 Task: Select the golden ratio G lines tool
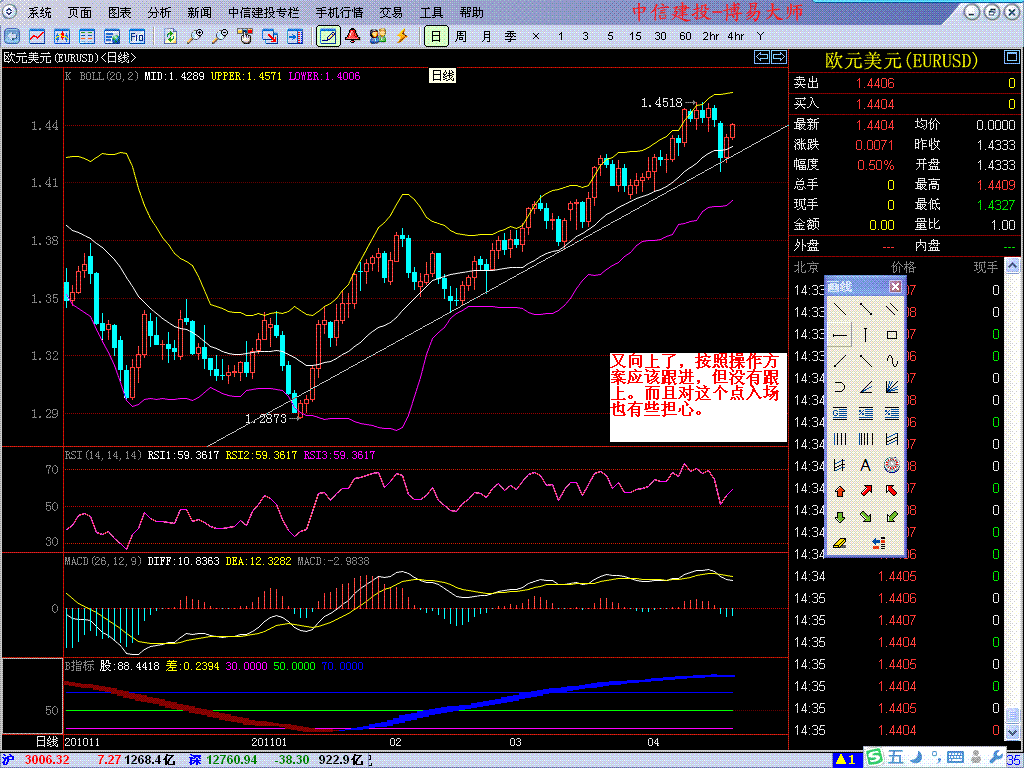[x=840, y=413]
